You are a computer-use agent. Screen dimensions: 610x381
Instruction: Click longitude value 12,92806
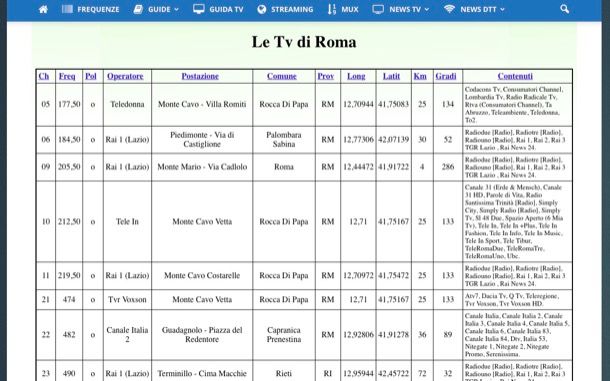358,335
